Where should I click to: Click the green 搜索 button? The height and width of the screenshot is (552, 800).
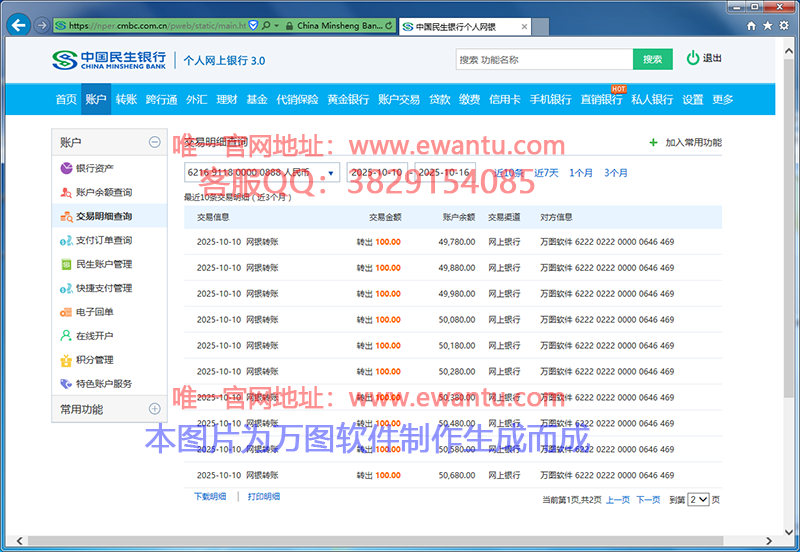point(653,59)
